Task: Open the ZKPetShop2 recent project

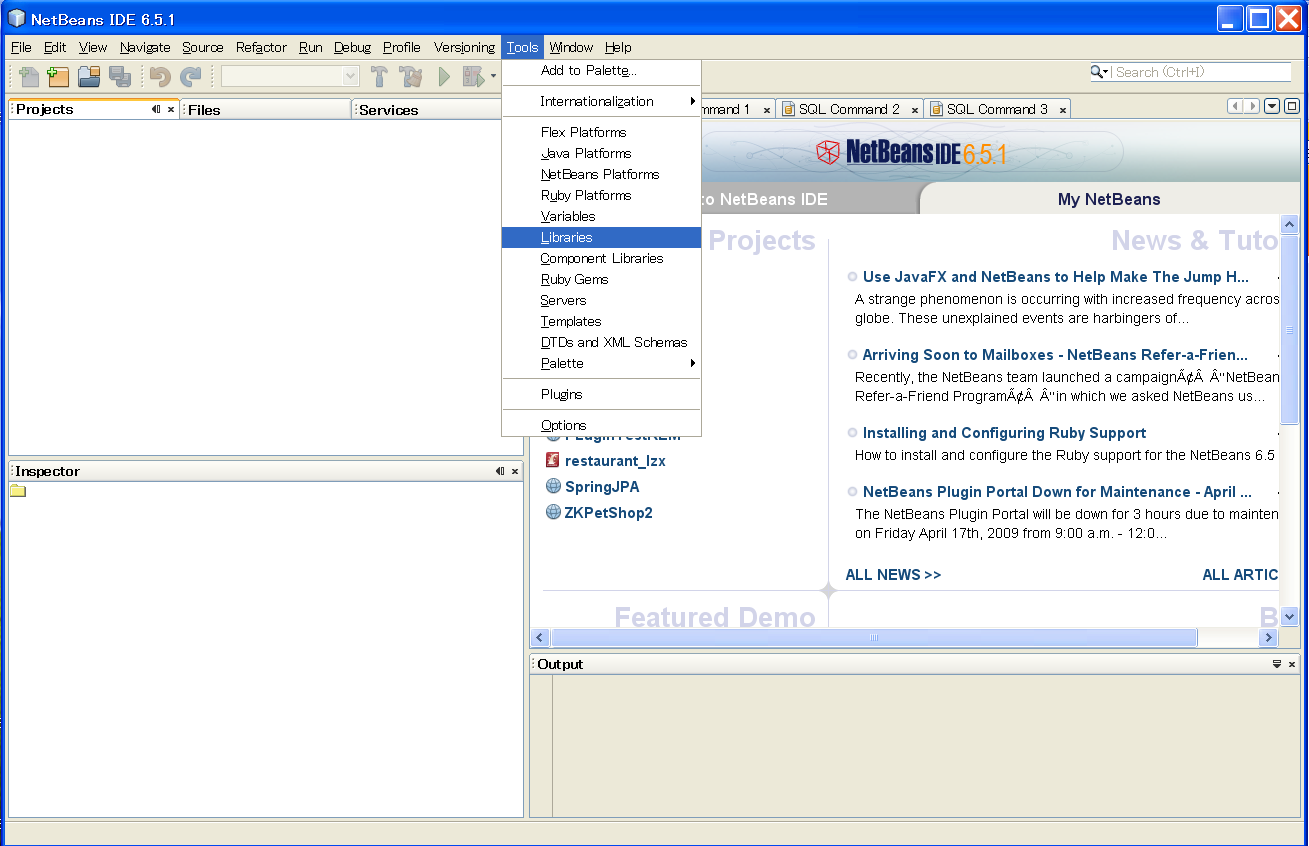Action: pos(608,513)
